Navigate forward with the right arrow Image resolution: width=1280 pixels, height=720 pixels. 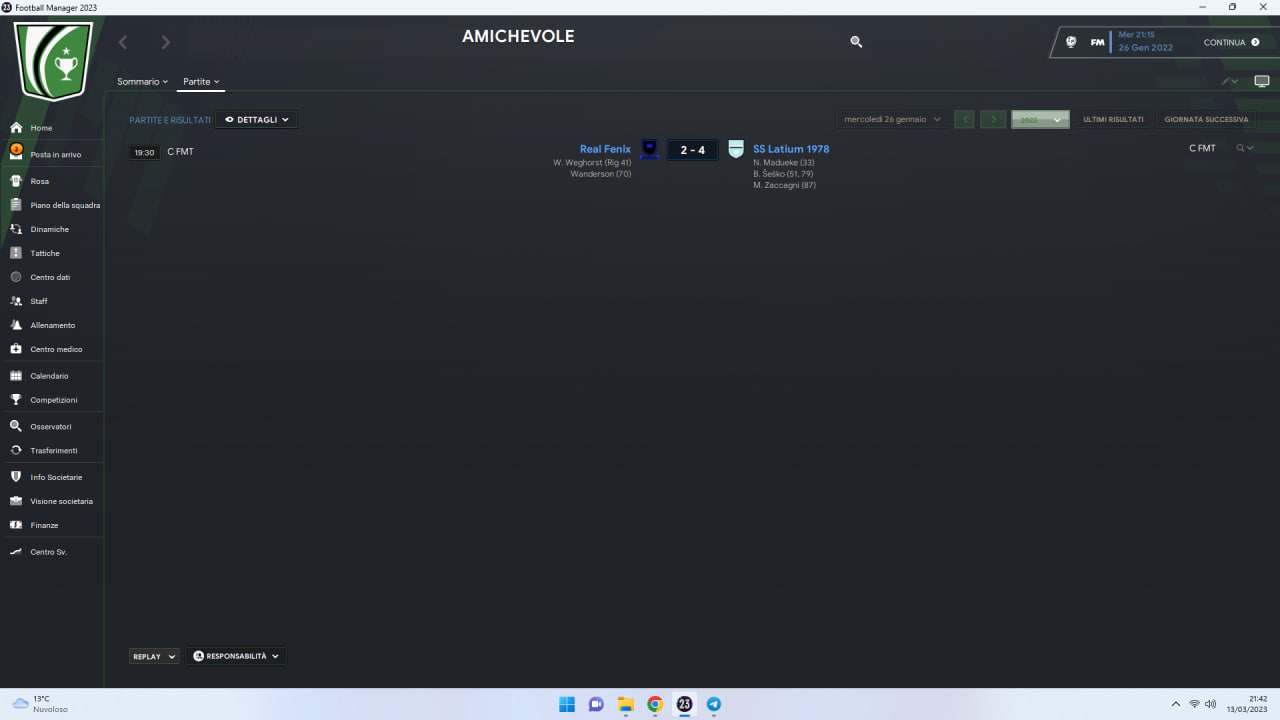[x=166, y=42]
